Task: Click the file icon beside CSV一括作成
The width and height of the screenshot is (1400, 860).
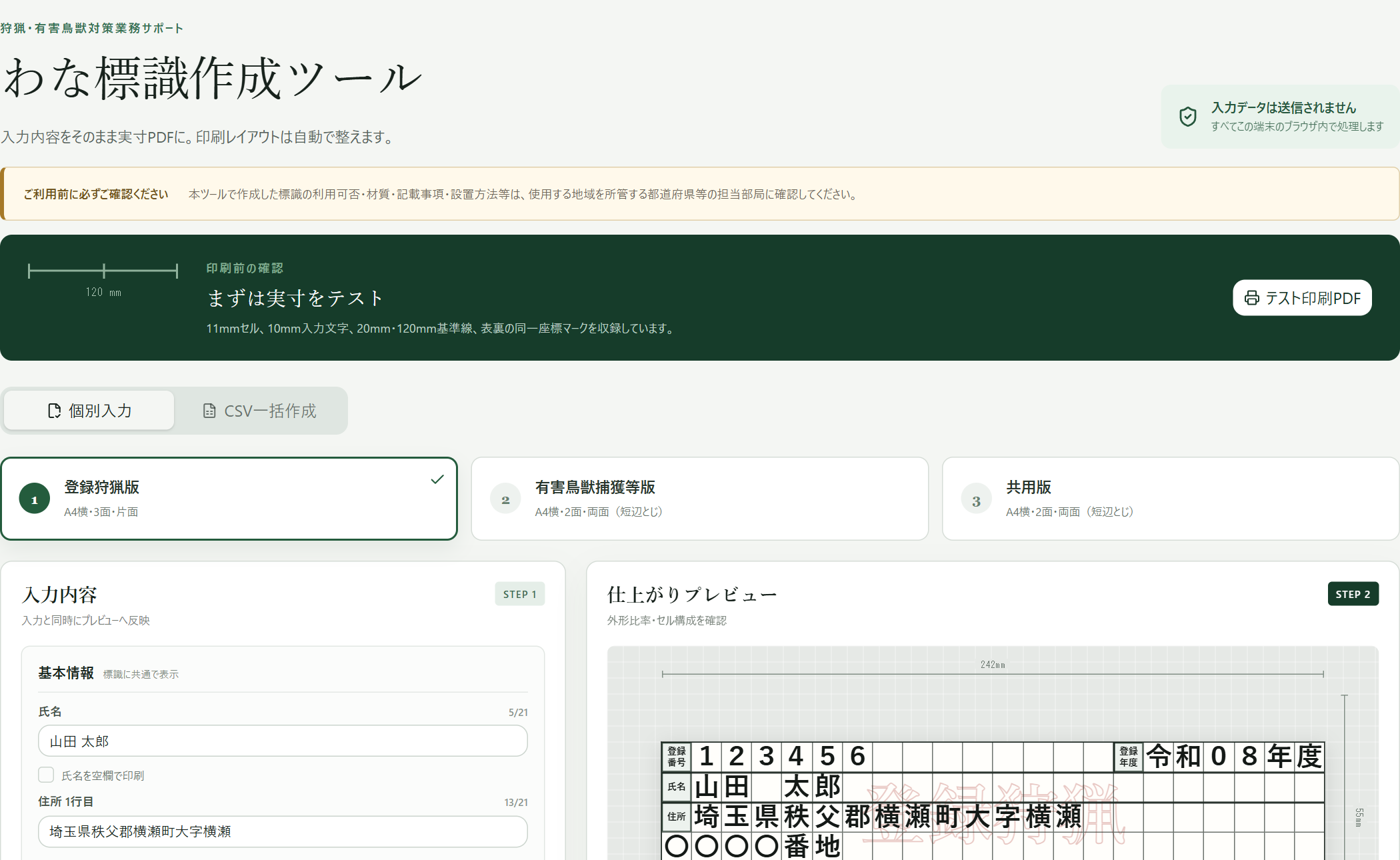Action: tap(209, 411)
